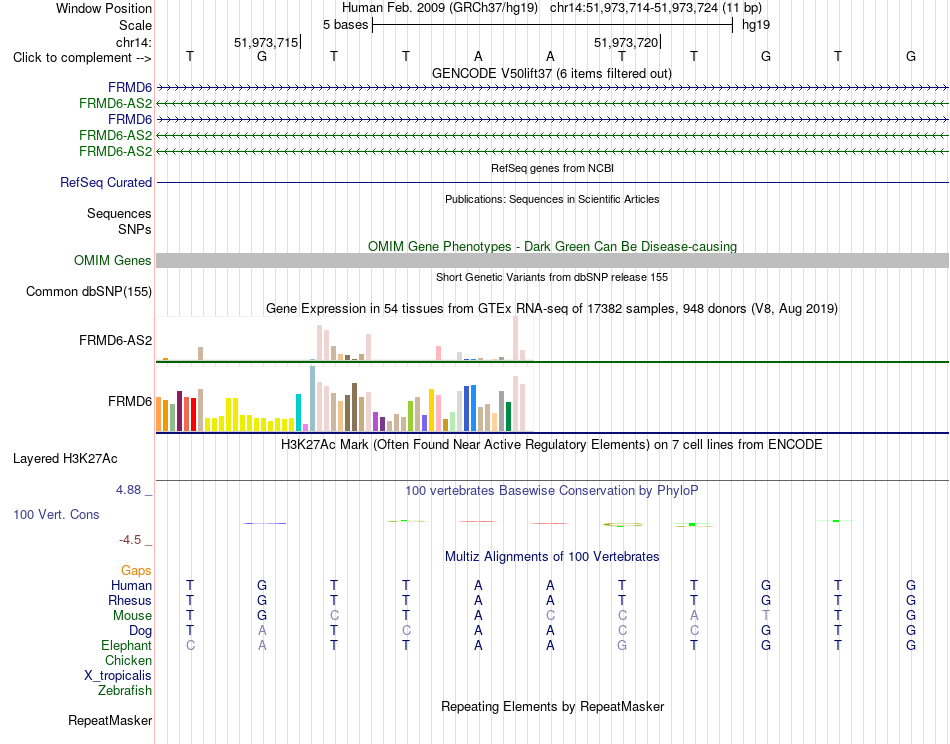Viewport: 950px width, 744px height.
Task: Open 'Short Genetic Variants from dbSNP release 155'
Action: click(552, 277)
